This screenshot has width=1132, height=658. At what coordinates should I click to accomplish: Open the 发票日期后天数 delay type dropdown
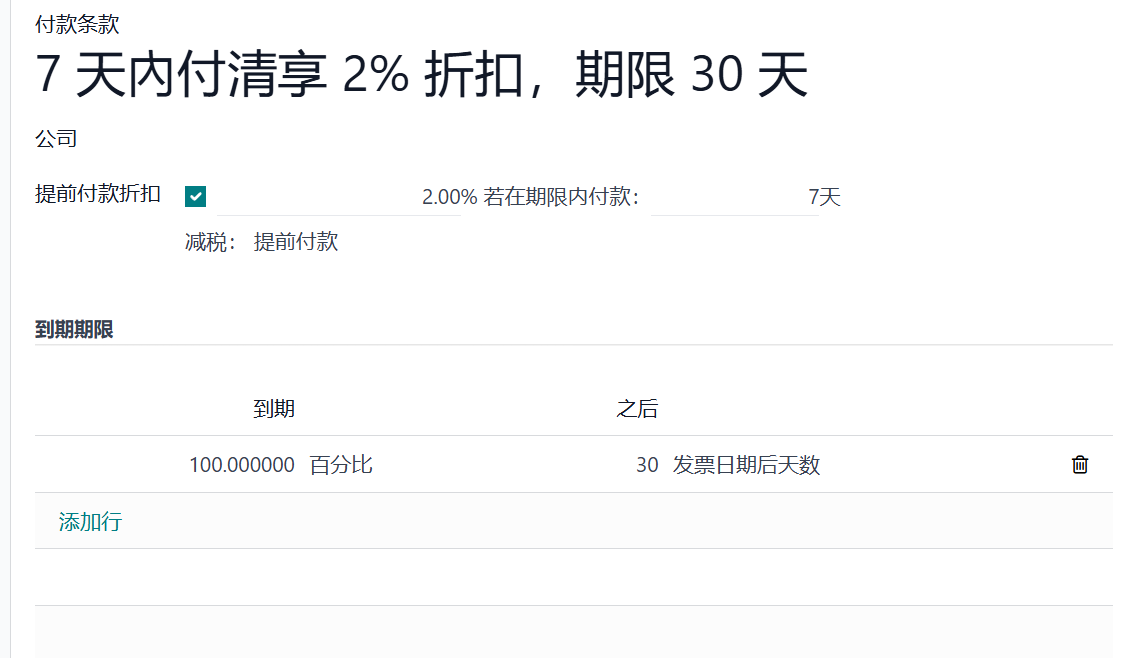click(746, 464)
